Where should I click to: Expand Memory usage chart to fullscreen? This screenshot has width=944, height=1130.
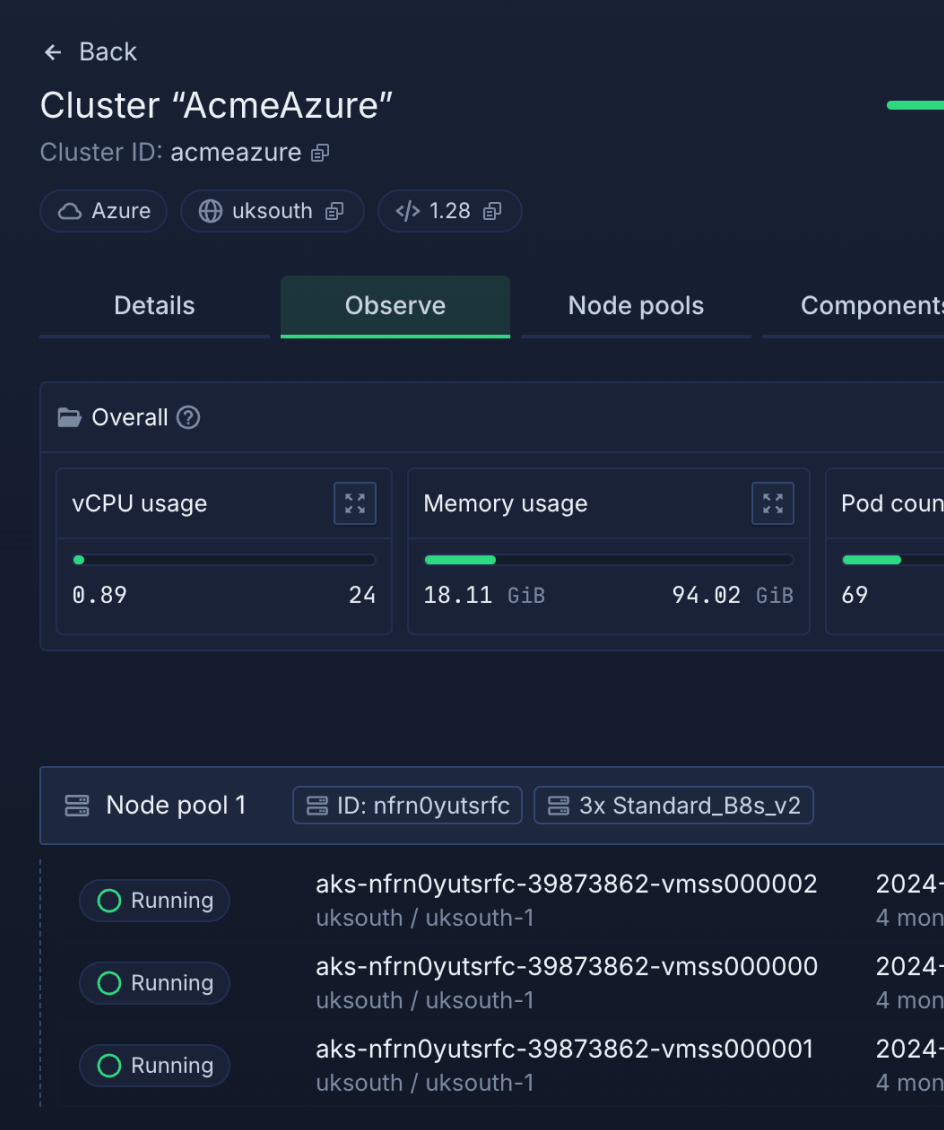click(772, 503)
